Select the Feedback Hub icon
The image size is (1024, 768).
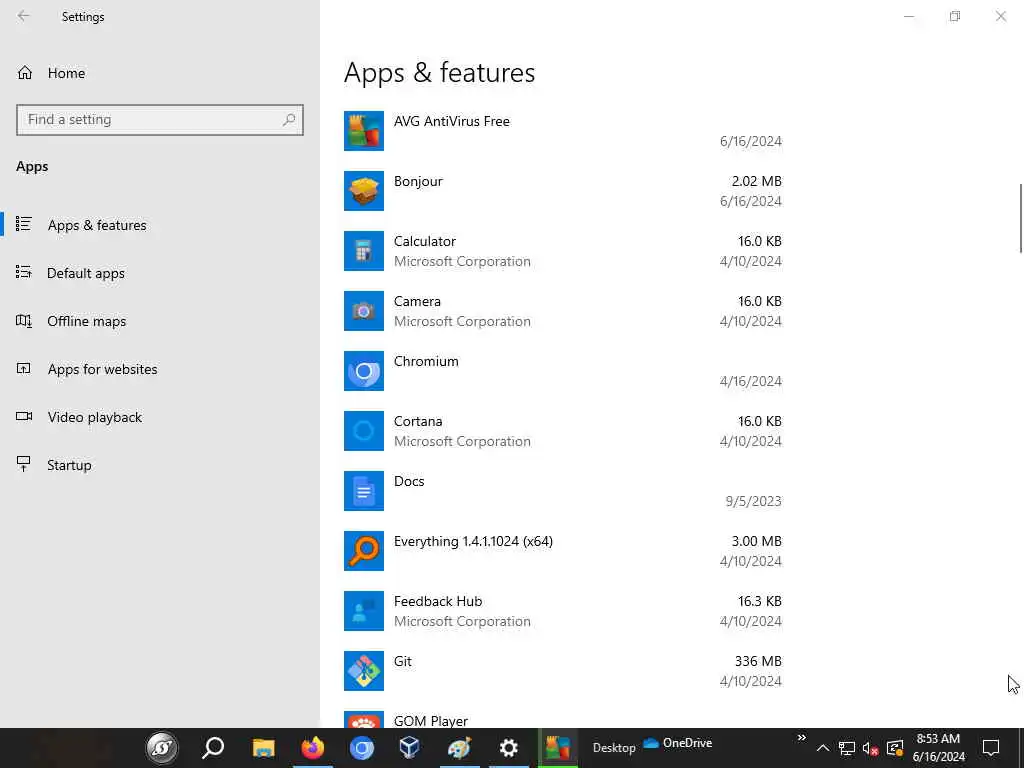pos(364,611)
